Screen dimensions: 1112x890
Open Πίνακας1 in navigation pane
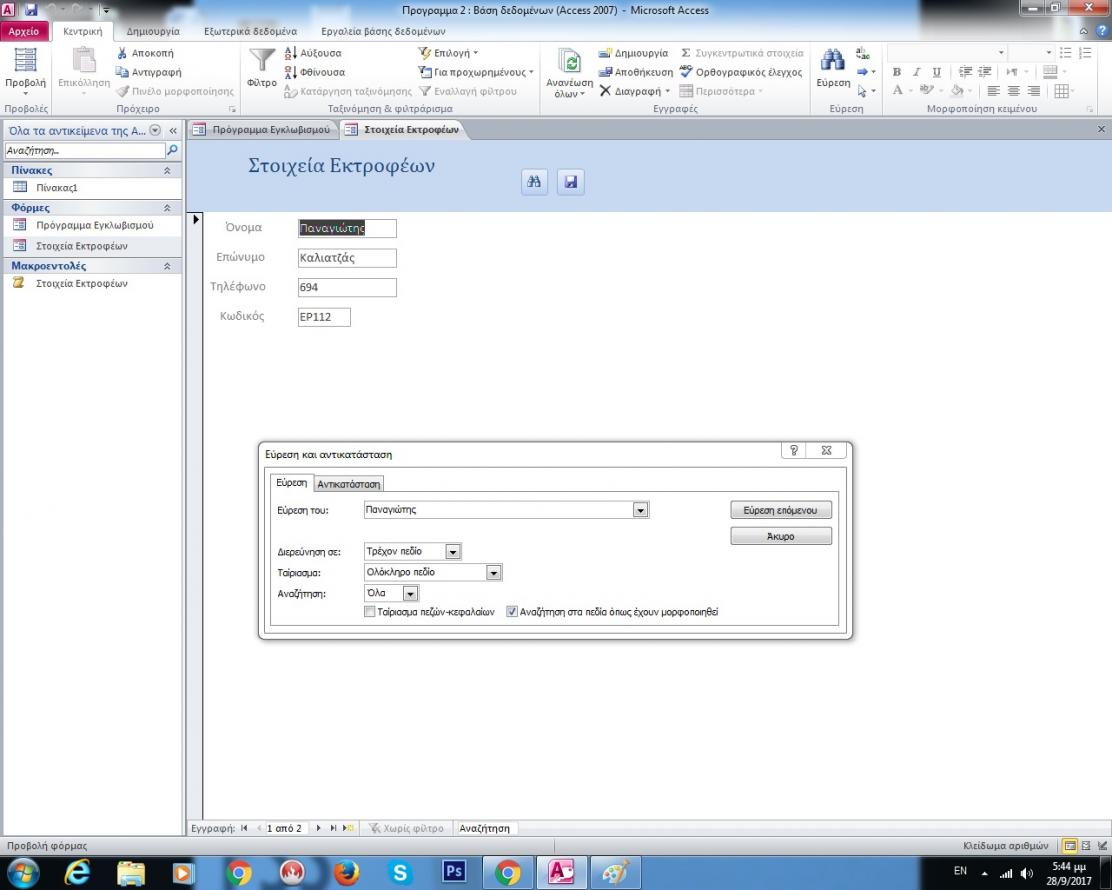[x=57, y=188]
